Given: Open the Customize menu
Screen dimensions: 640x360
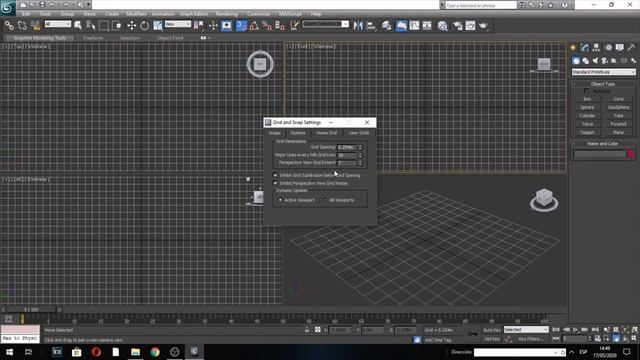Looking at the screenshot, I should pos(258,14).
